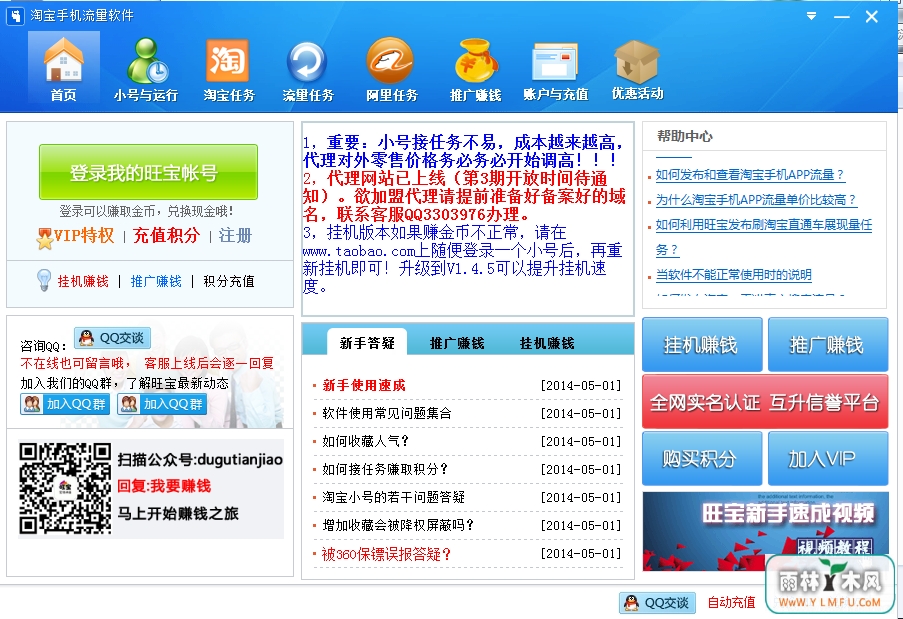This screenshot has height=619, width=903.
Task: Click the first 加入QQ群 button
Action: coord(64,404)
